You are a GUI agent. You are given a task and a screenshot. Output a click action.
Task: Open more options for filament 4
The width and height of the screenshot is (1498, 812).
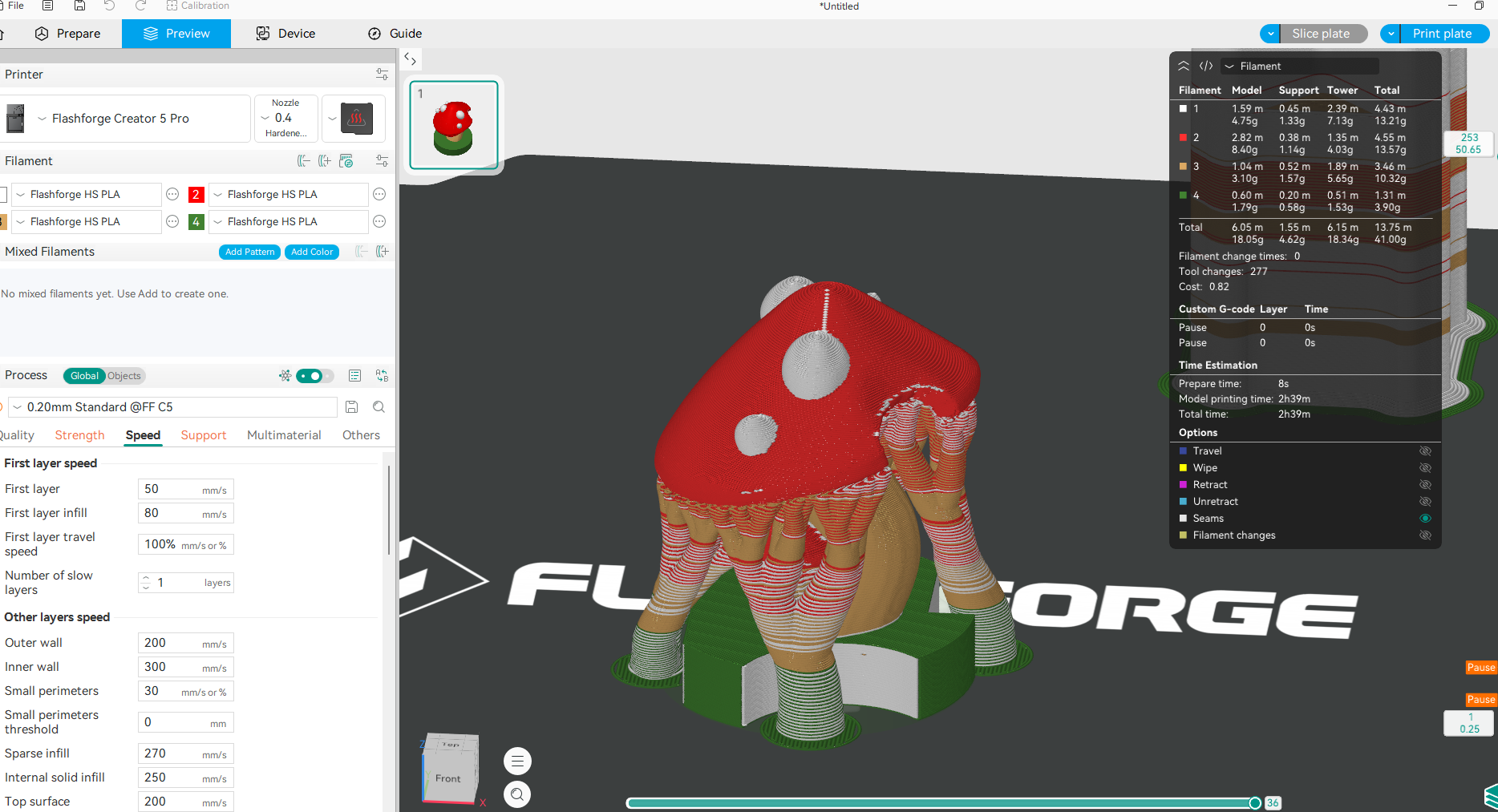point(380,222)
